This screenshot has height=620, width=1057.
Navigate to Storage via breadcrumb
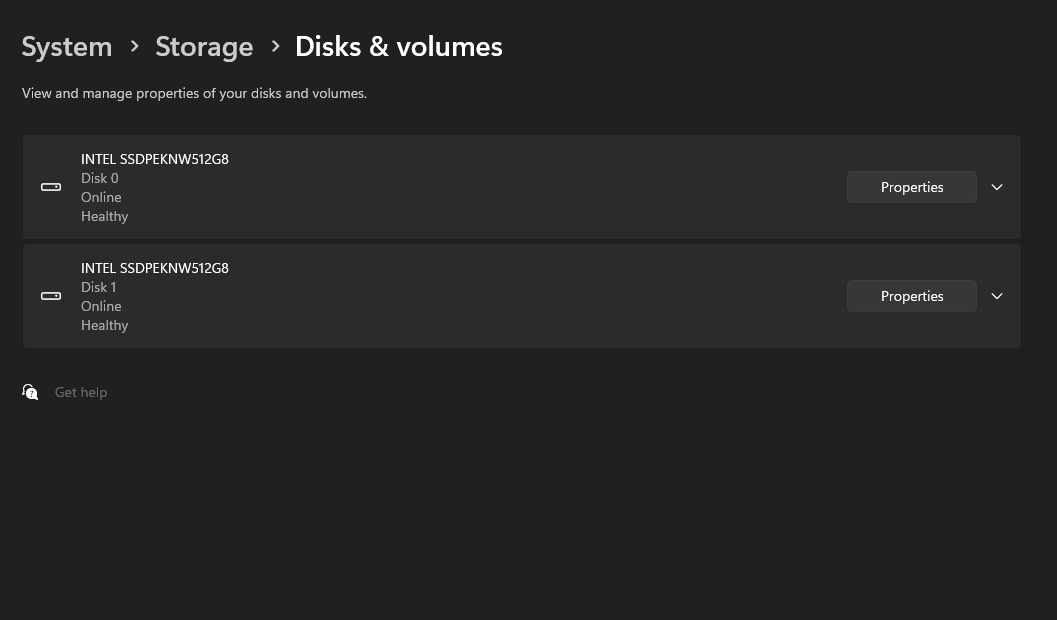pos(204,46)
